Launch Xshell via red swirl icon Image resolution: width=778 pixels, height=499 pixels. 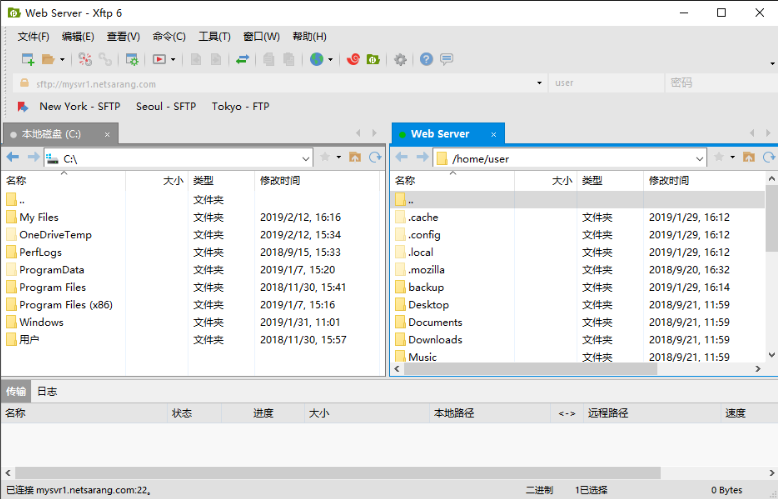353,60
